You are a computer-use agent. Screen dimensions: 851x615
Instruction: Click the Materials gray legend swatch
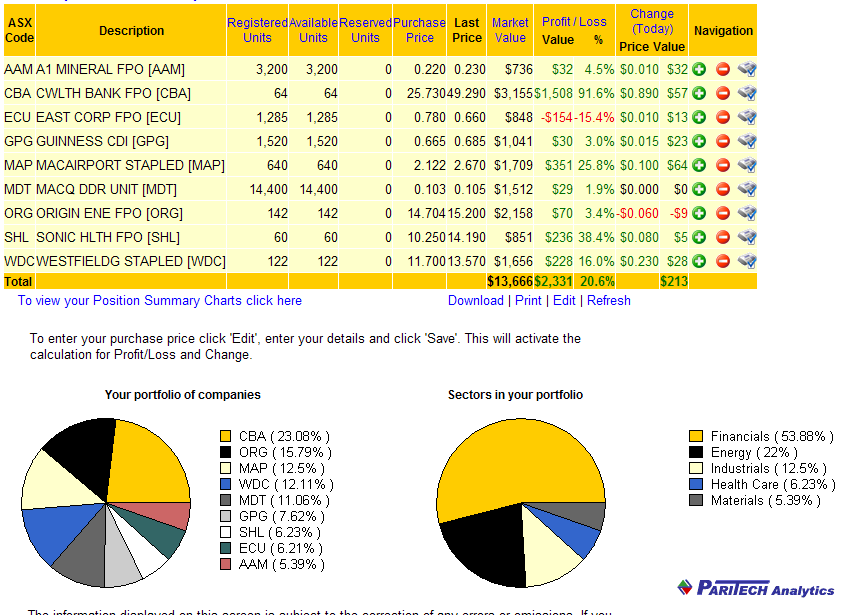tap(696, 500)
